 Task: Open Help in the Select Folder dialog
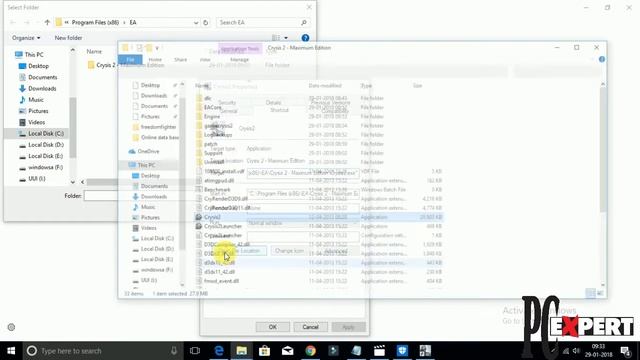coord(305,38)
